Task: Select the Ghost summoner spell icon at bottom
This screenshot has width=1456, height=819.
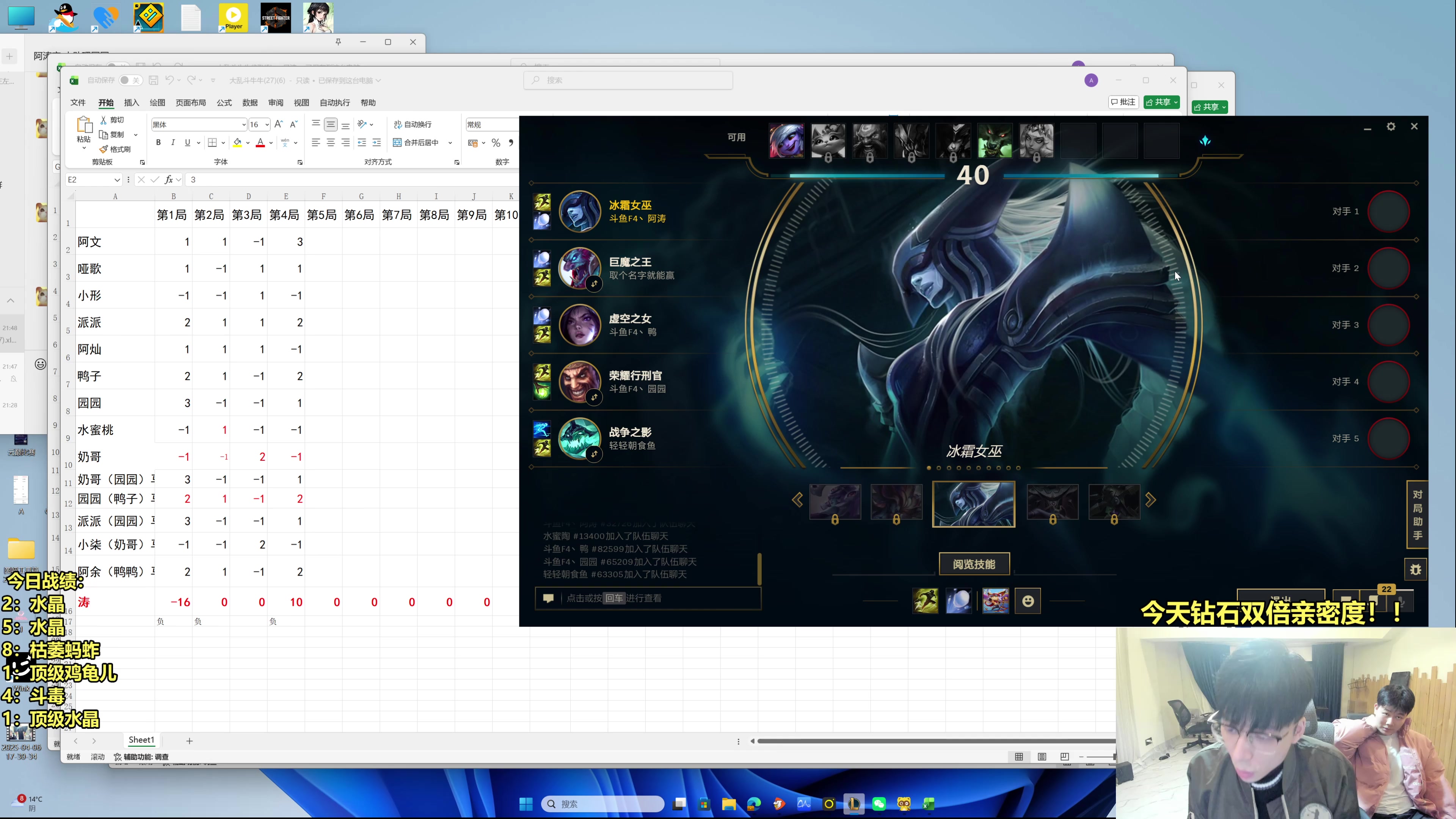Action: [x=925, y=601]
